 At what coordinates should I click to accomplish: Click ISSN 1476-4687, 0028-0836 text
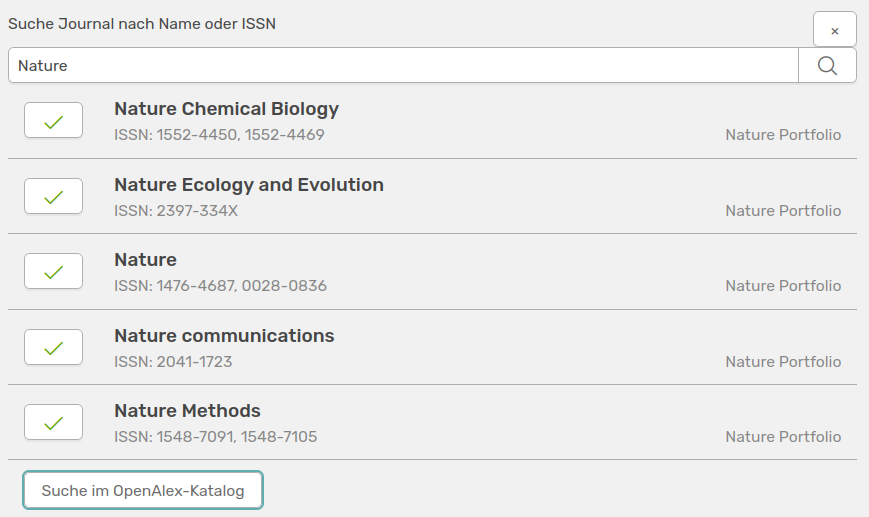220,286
